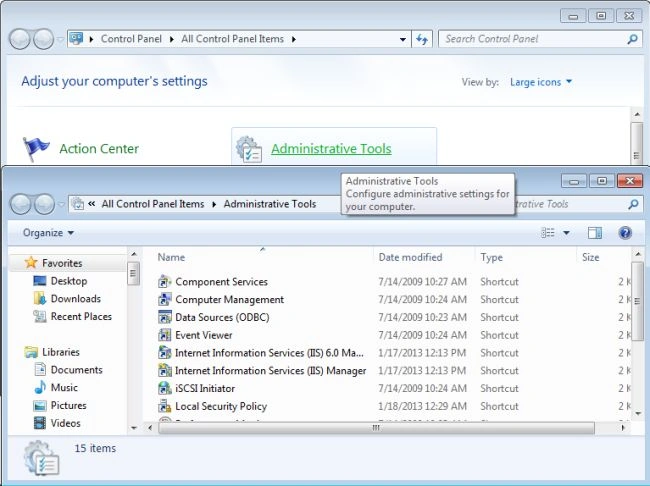650x486 pixels.
Task: Click the Recent Places icon
Action: (x=40, y=316)
